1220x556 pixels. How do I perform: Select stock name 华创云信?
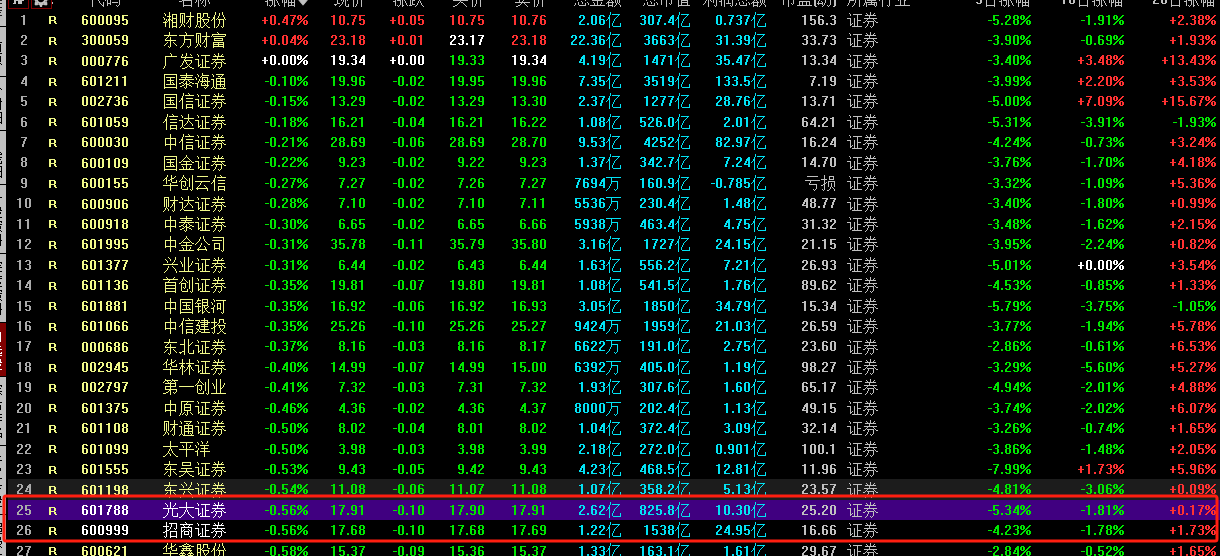195,183
